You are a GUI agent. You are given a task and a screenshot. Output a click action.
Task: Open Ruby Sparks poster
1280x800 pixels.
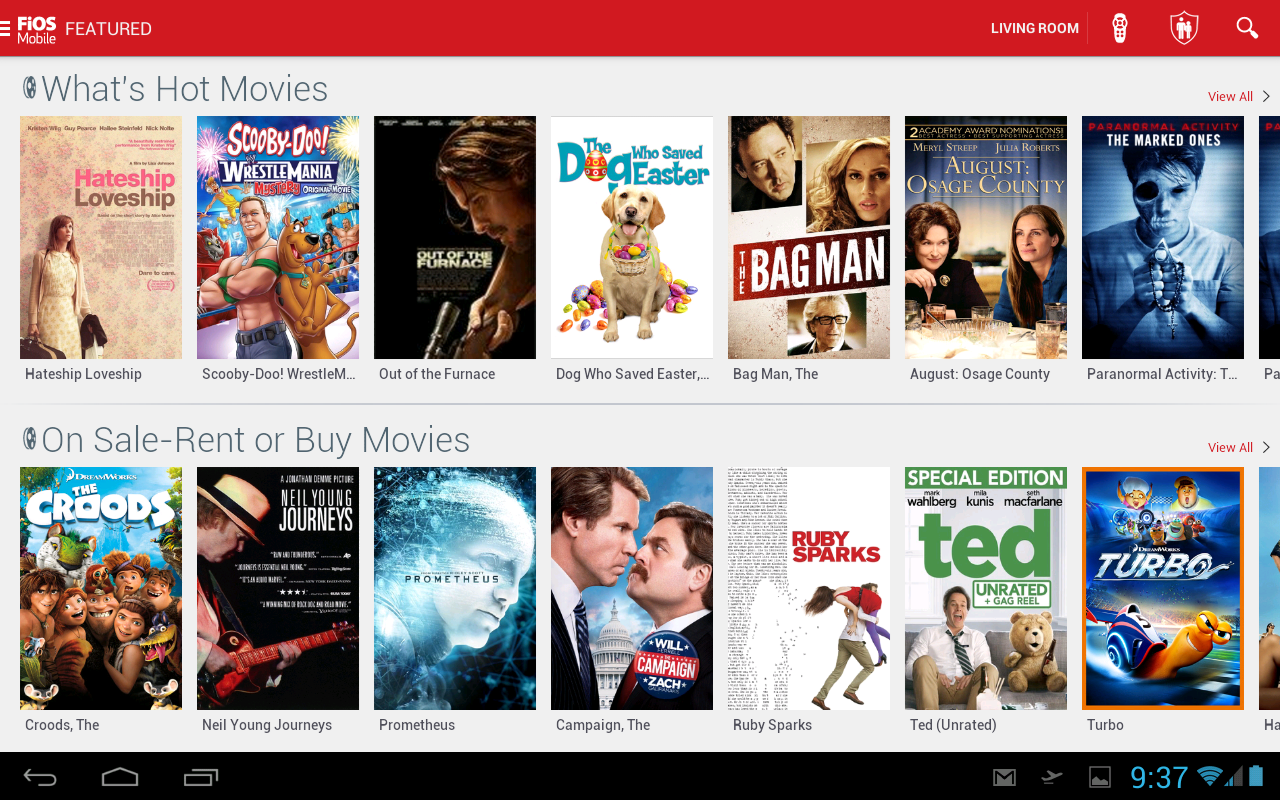point(809,588)
